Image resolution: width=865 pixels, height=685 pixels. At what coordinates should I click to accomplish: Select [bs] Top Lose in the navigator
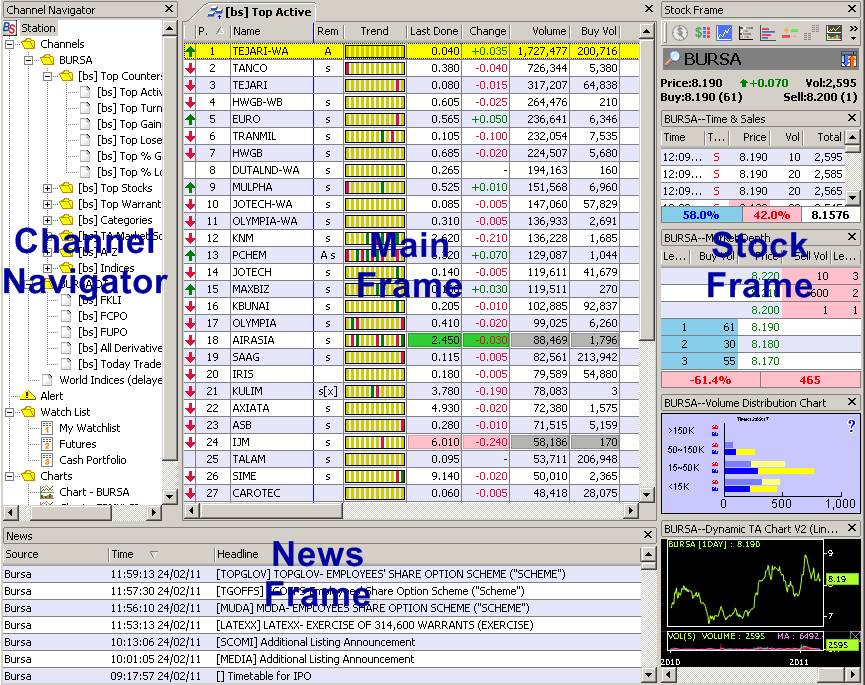pyautogui.click(x=129, y=140)
